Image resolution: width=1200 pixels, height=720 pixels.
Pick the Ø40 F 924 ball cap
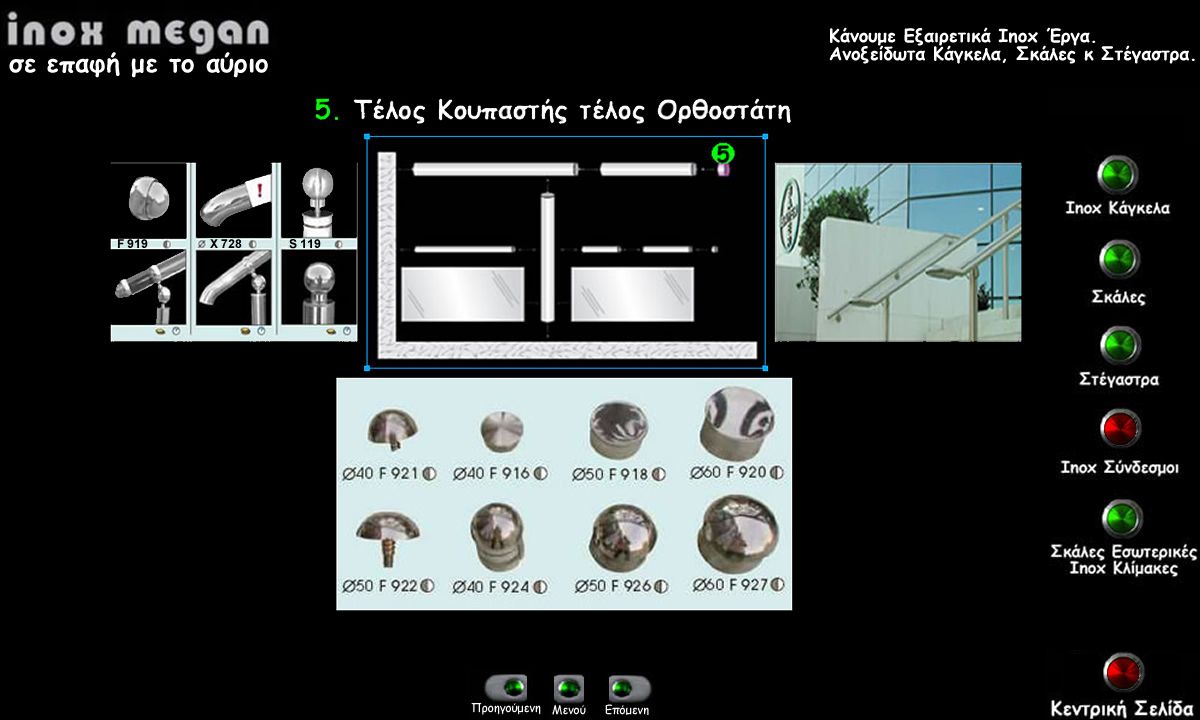tap(502, 536)
